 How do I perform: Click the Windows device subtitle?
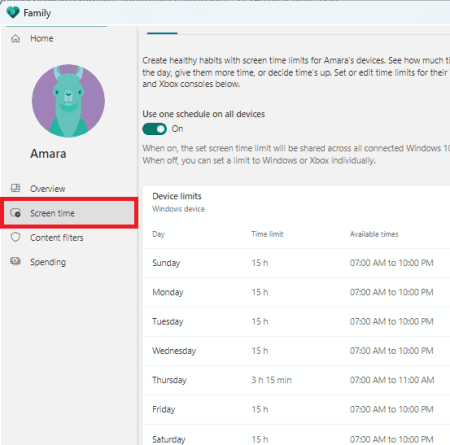click(178, 209)
